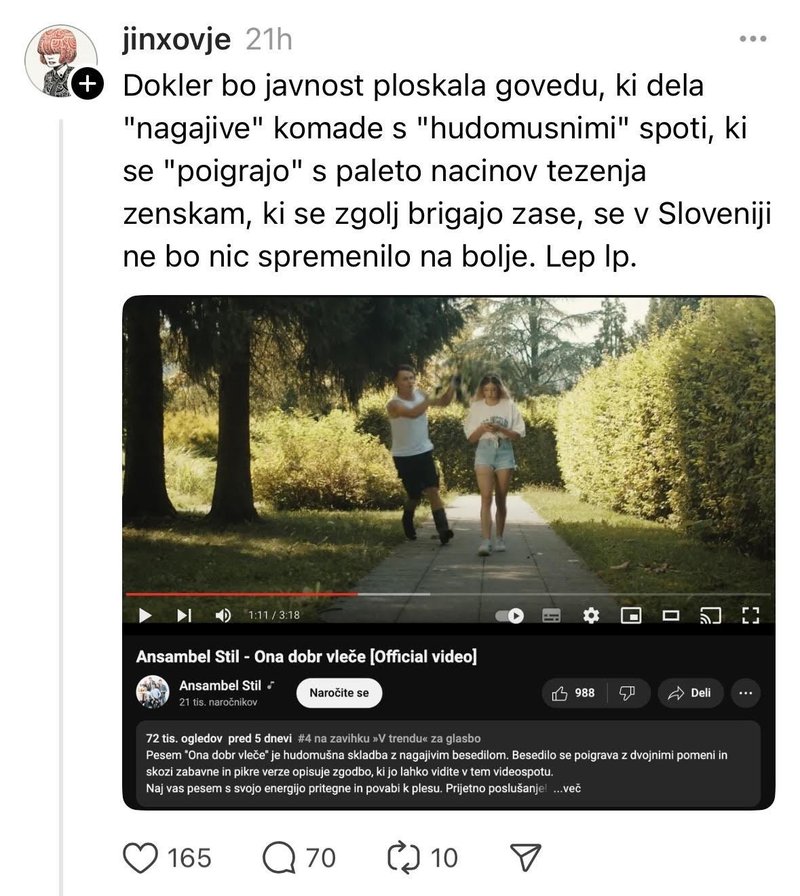The width and height of the screenshot is (800, 896).
Task: Enable miniplayer mode
Action: click(x=631, y=615)
